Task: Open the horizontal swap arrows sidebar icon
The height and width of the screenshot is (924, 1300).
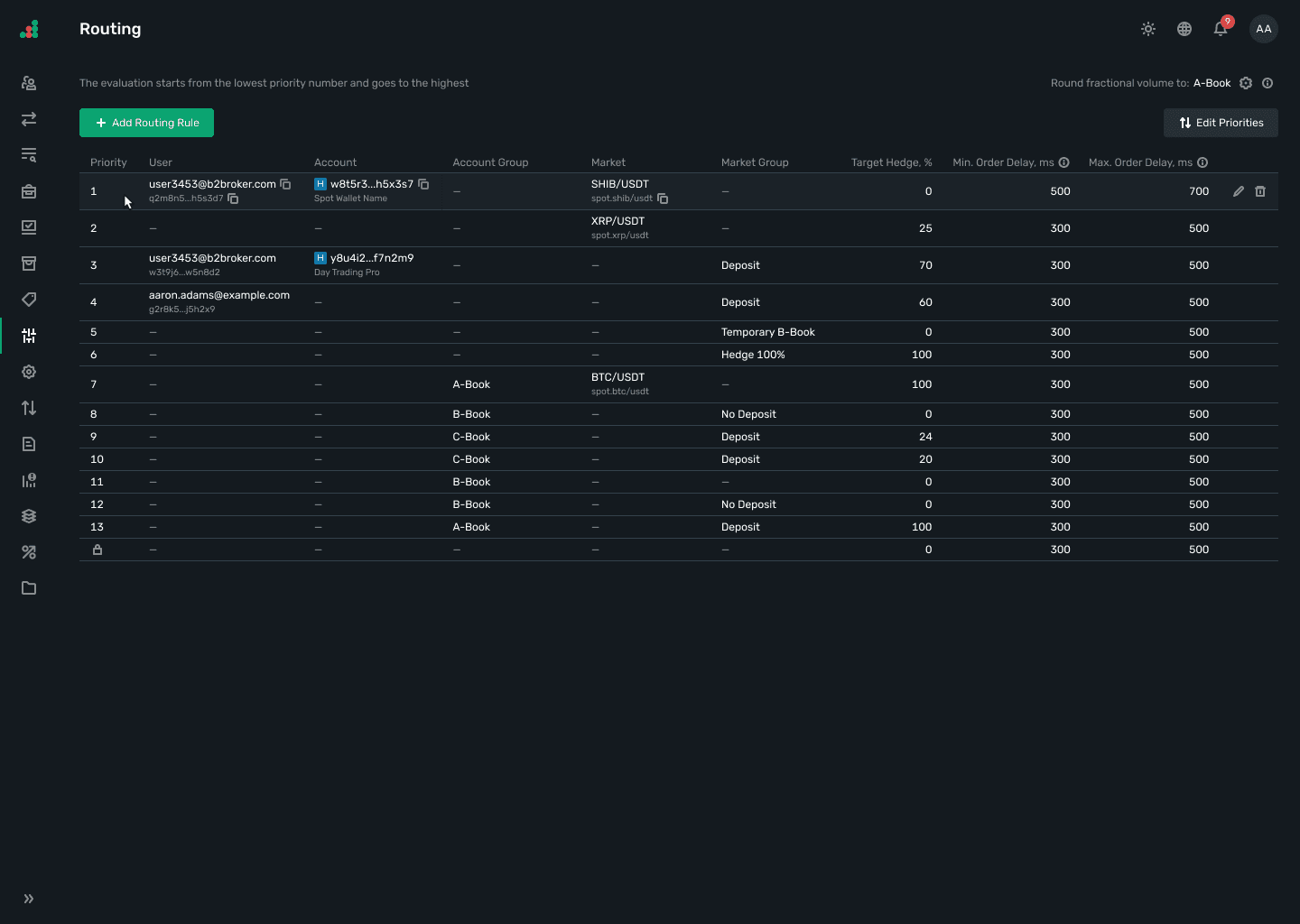Action: (x=29, y=119)
